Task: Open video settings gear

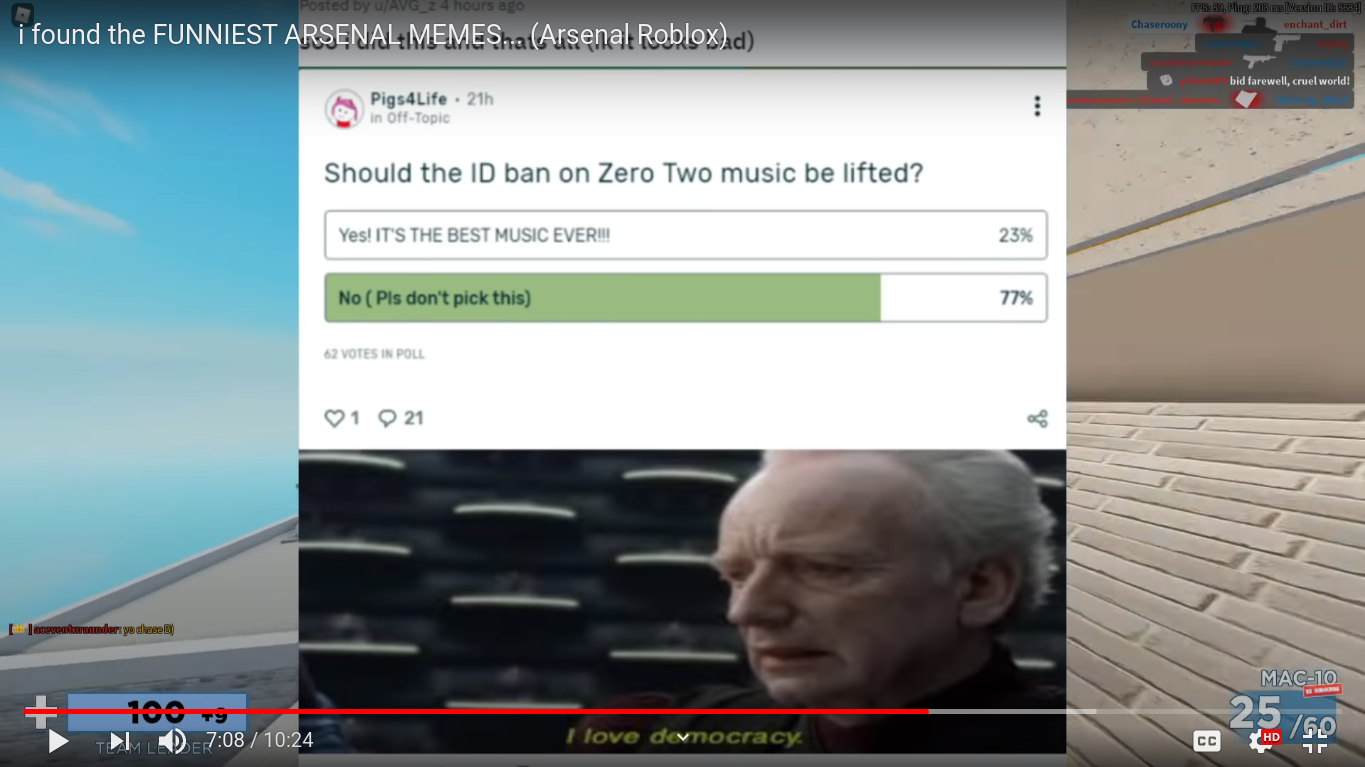Action: point(1261,741)
